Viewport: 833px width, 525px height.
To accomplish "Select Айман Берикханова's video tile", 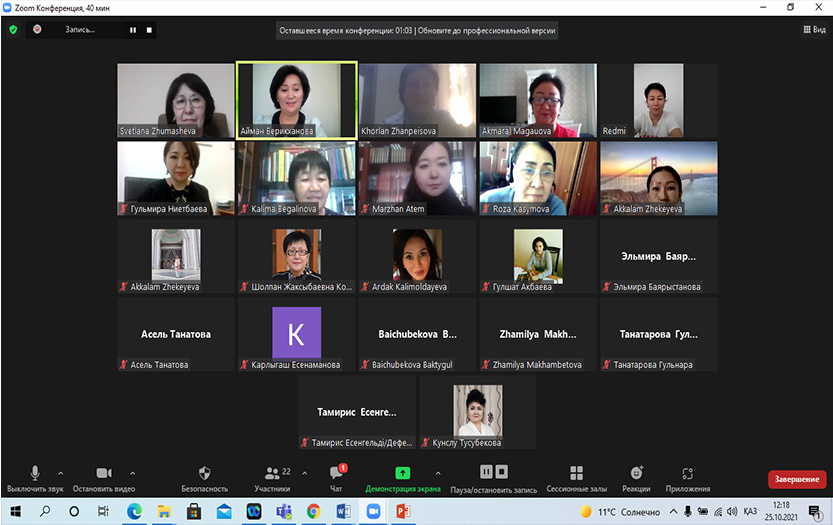I will [x=297, y=99].
